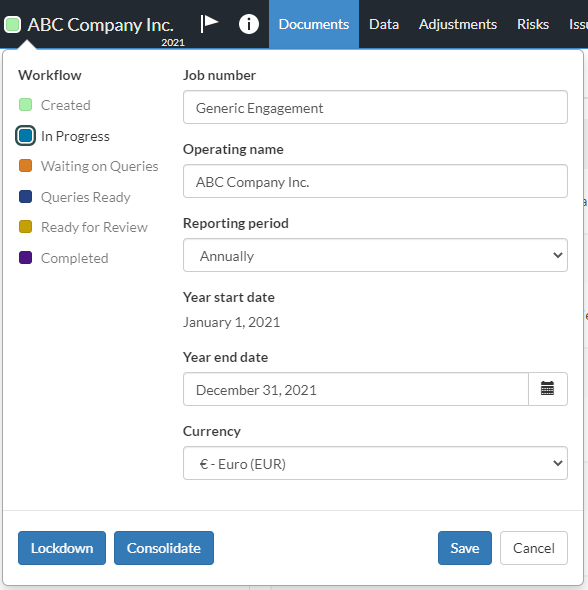
Task: Open the year end date calendar picker
Action: point(547,389)
